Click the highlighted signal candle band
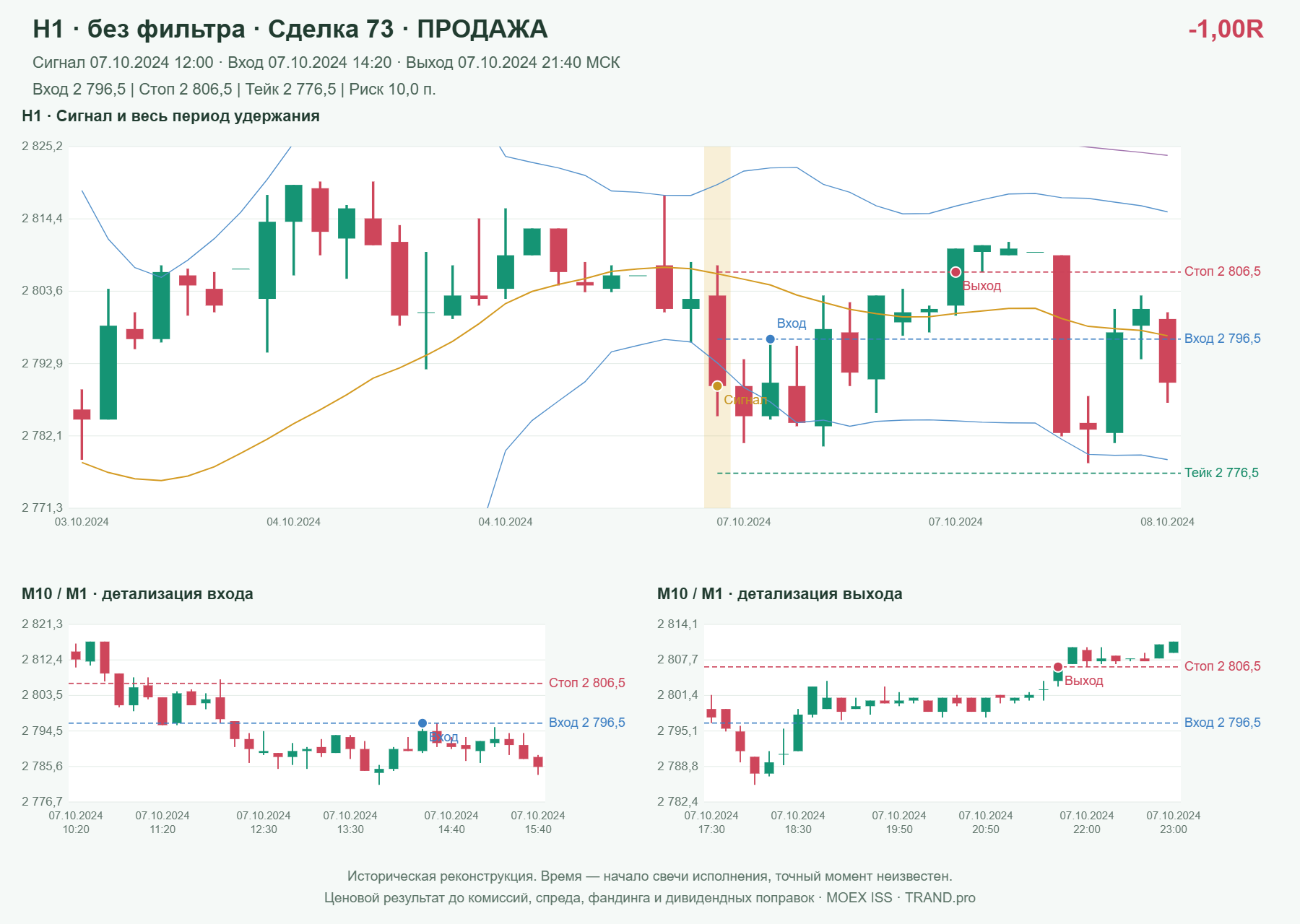Screen dimensions: 1300x924 pos(717,327)
